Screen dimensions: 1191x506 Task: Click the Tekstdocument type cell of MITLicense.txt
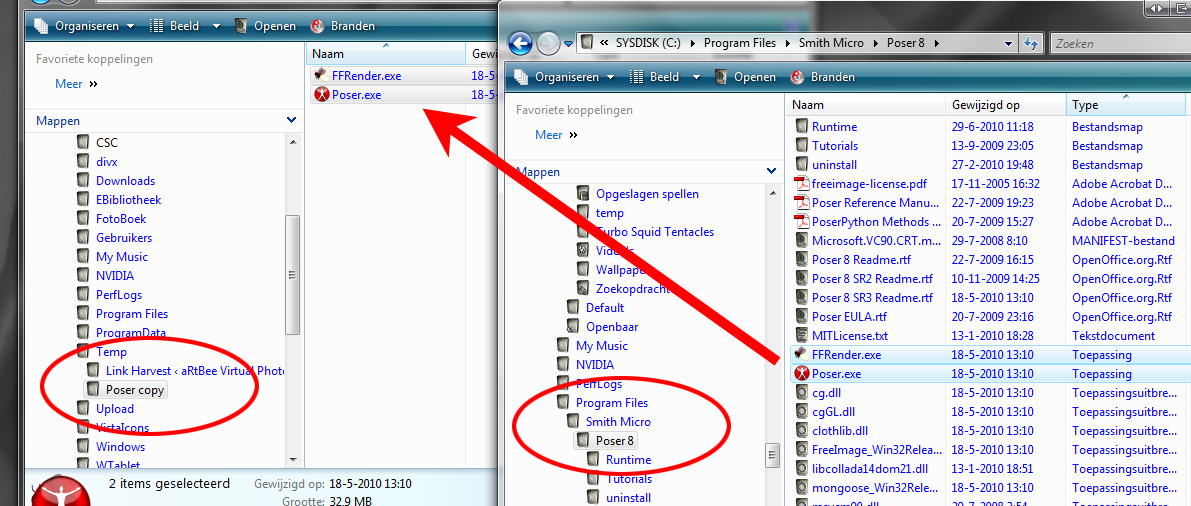(1113, 336)
